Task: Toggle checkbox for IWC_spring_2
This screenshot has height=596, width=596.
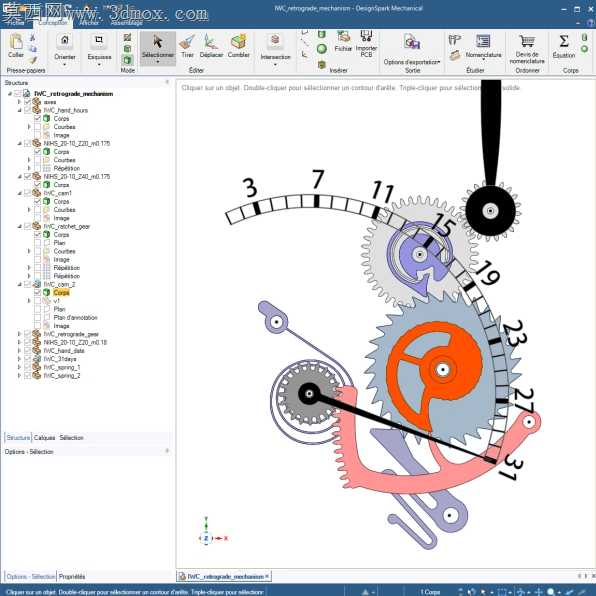Action: (x=27, y=376)
